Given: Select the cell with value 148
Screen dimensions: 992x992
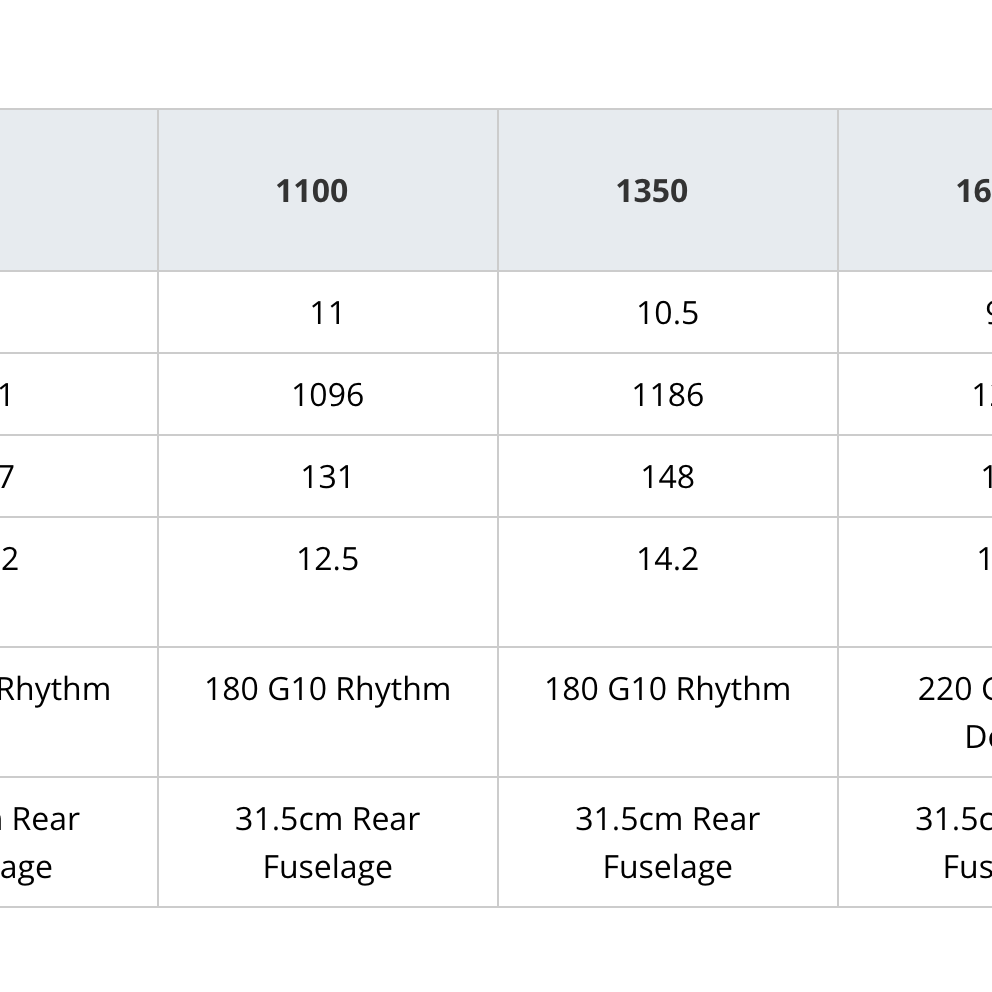Looking at the screenshot, I should (667, 477).
